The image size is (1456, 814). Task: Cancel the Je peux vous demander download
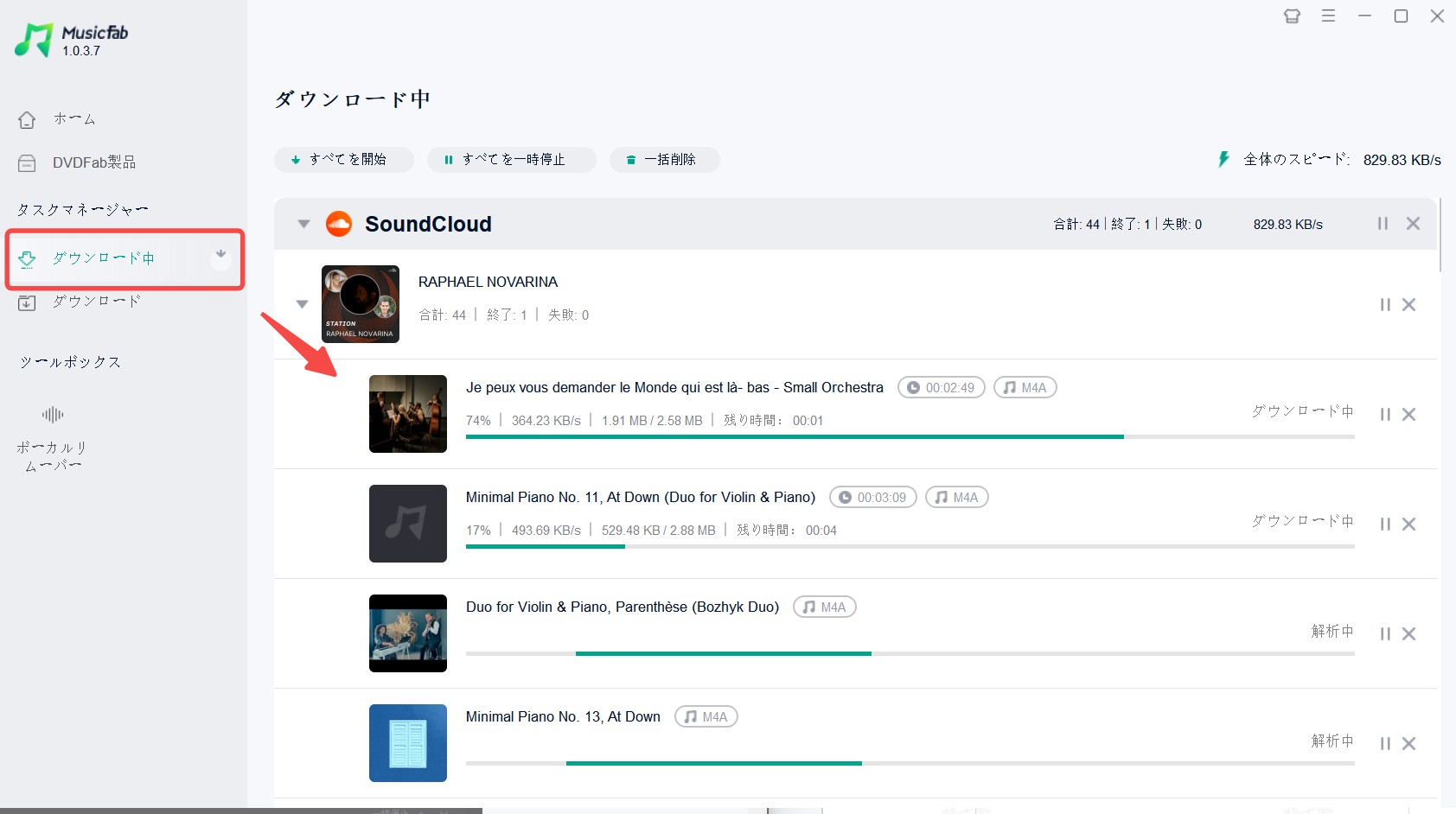(1408, 415)
